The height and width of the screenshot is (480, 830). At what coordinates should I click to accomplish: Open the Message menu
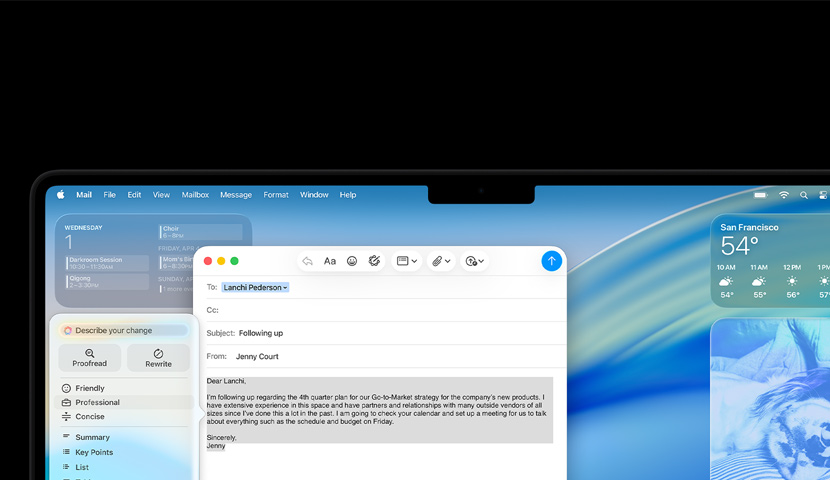coord(236,195)
